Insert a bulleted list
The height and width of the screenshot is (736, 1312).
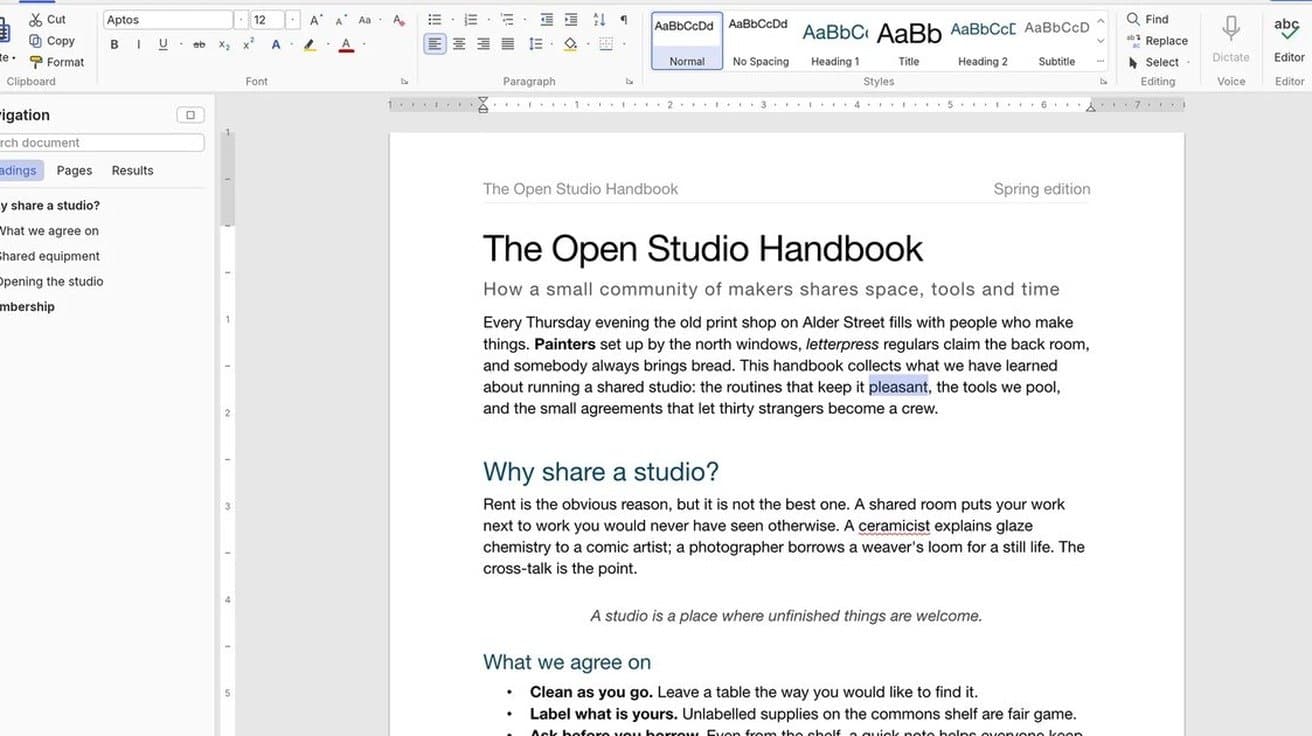click(x=434, y=20)
